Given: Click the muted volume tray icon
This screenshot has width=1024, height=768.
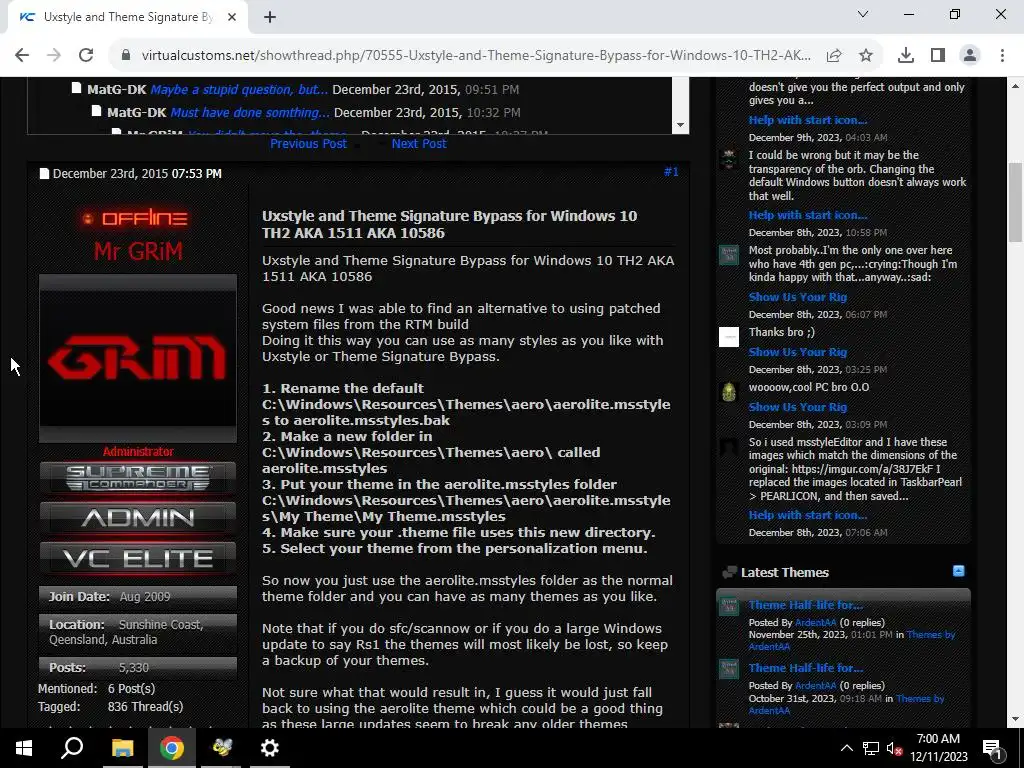Looking at the screenshot, I should (895, 748).
